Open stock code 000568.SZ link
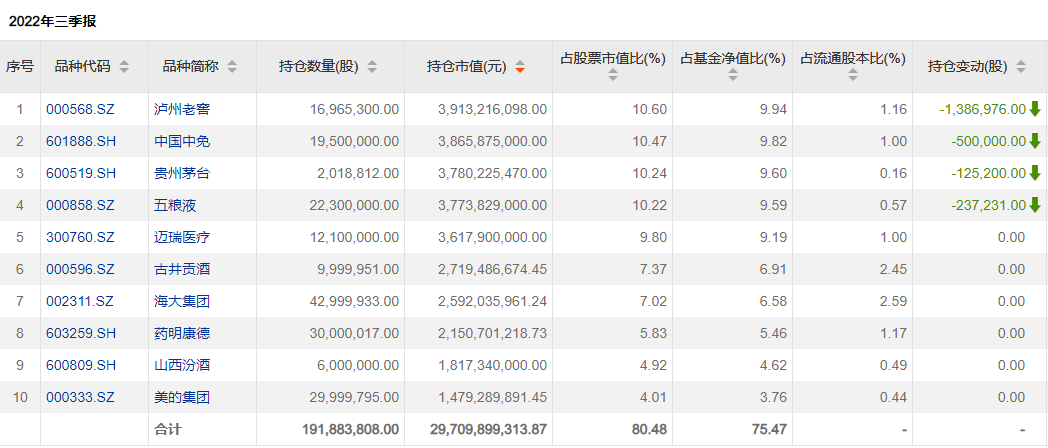Screen dimensions: 1048x448 tap(80, 109)
